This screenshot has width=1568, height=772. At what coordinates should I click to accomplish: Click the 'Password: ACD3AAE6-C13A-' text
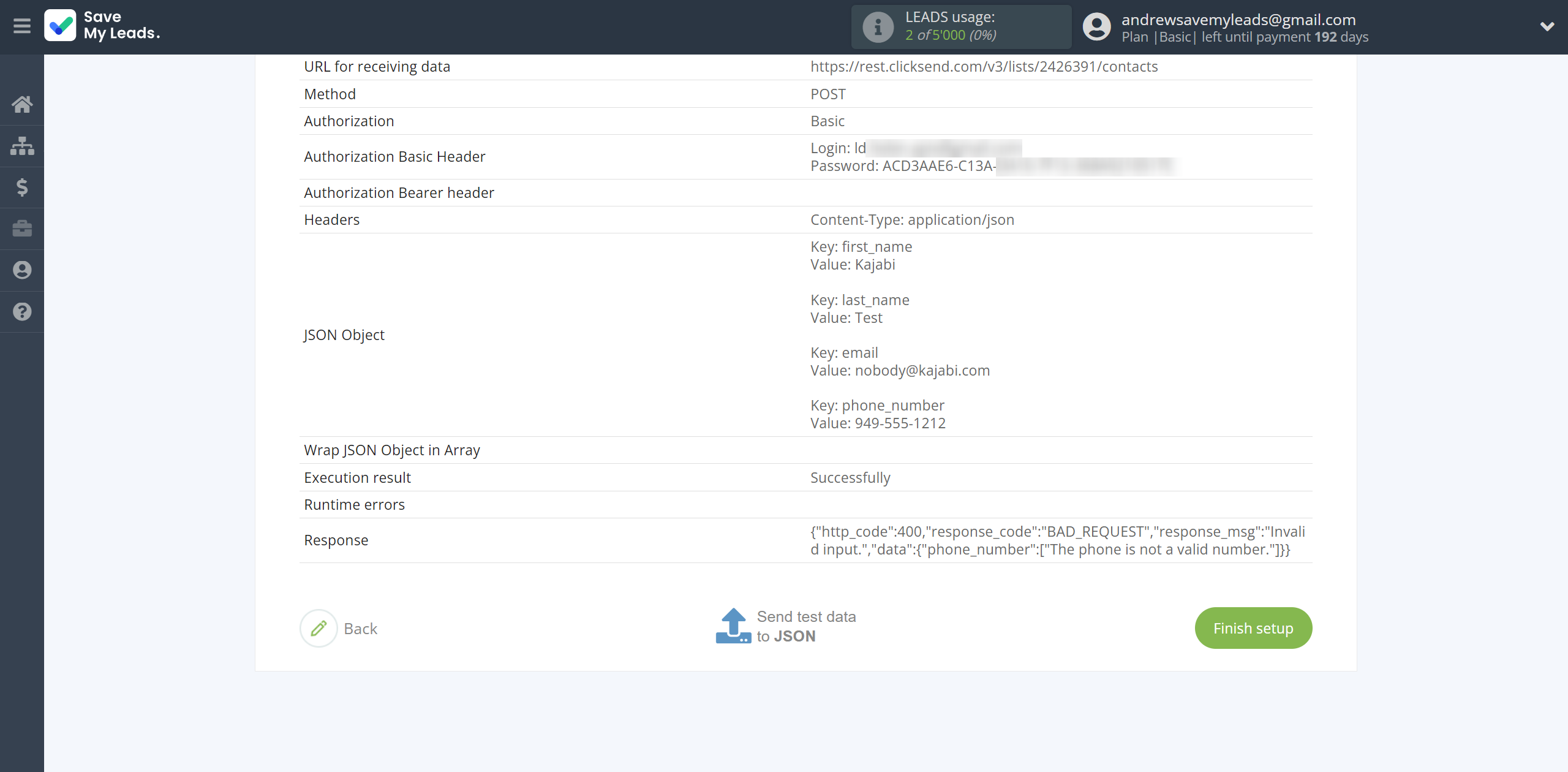point(903,165)
